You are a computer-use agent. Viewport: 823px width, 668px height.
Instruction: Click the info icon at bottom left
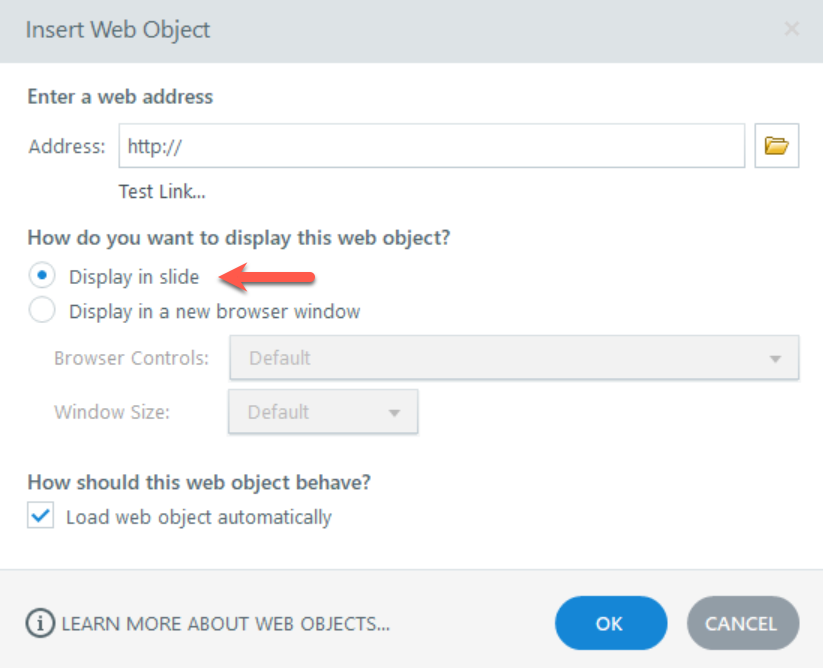(40, 623)
